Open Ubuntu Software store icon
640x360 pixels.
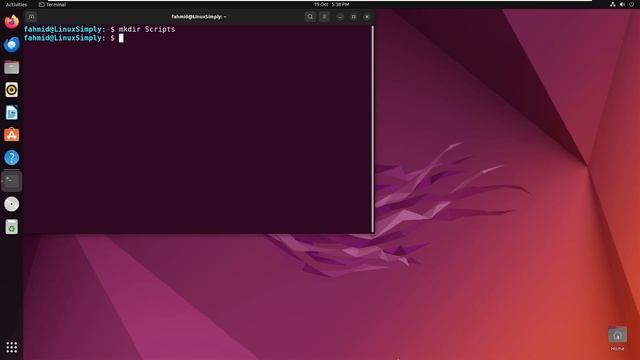[x=11, y=135]
